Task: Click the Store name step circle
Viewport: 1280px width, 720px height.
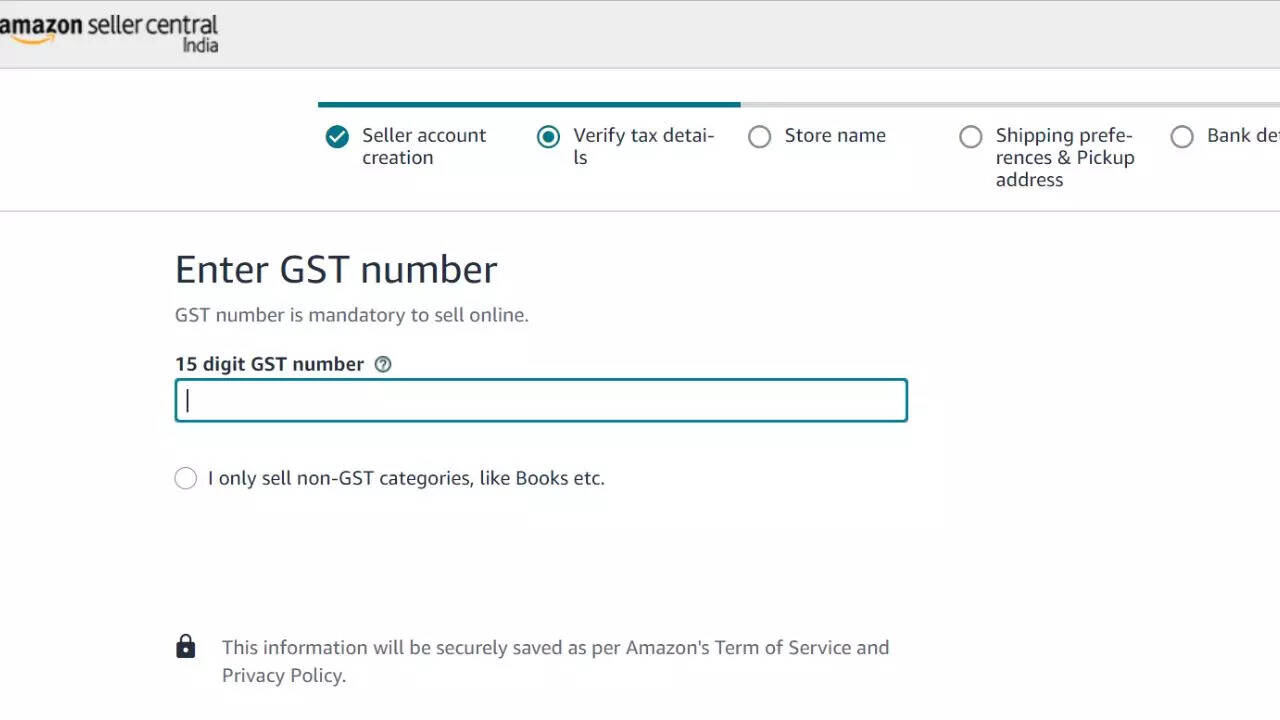Action: [760, 137]
